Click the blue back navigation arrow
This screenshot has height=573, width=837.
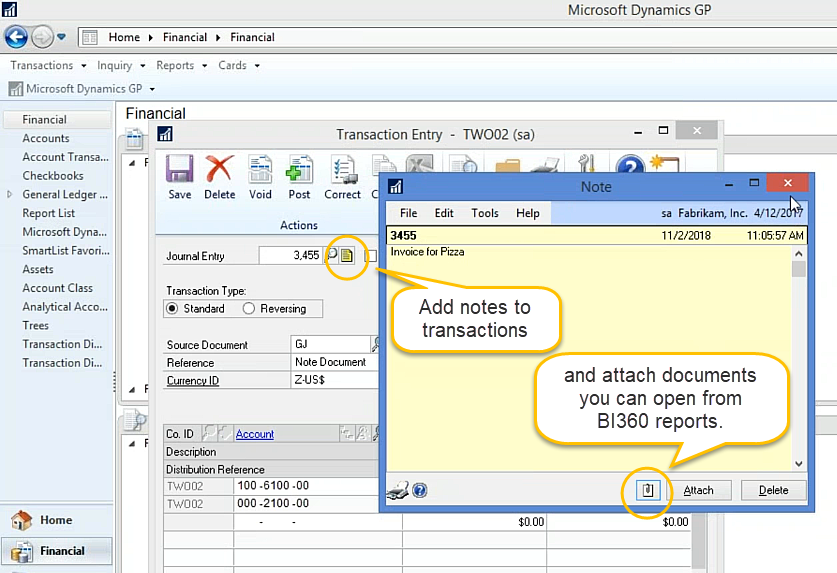tap(17, 37)
